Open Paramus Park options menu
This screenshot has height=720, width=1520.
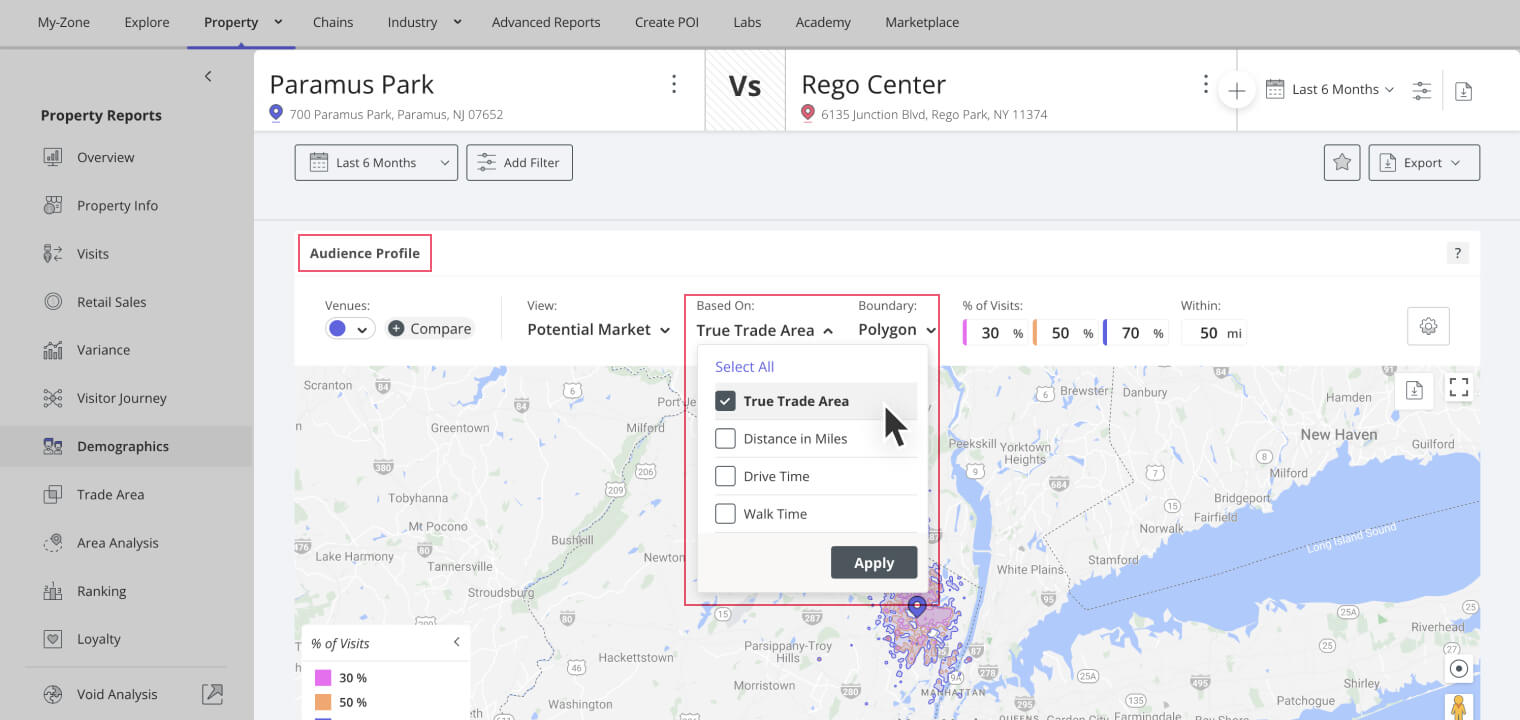(674, 84)
